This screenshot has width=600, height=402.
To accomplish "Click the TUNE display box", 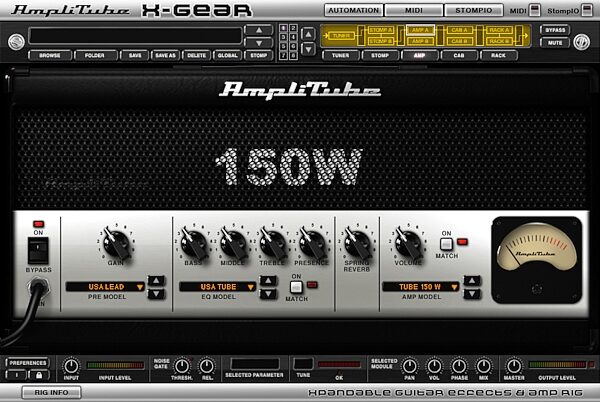I will (303, 364).
